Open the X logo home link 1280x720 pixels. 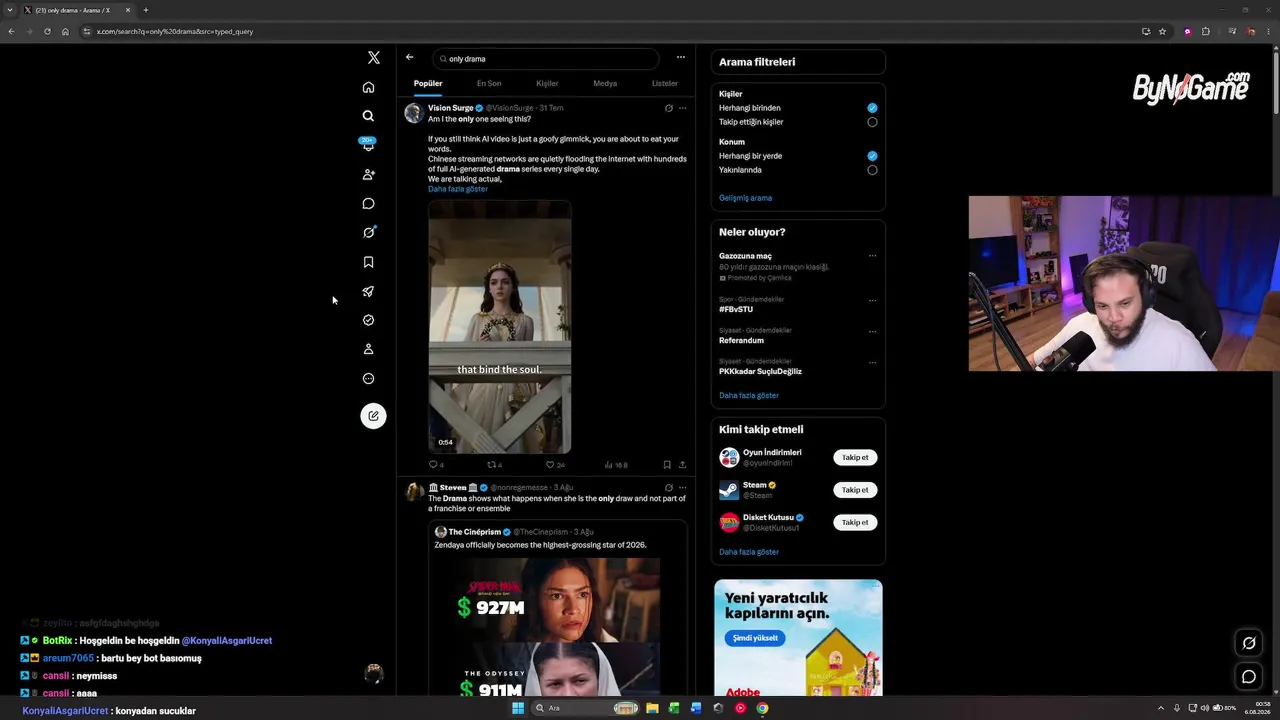click(x=373, y=58)
